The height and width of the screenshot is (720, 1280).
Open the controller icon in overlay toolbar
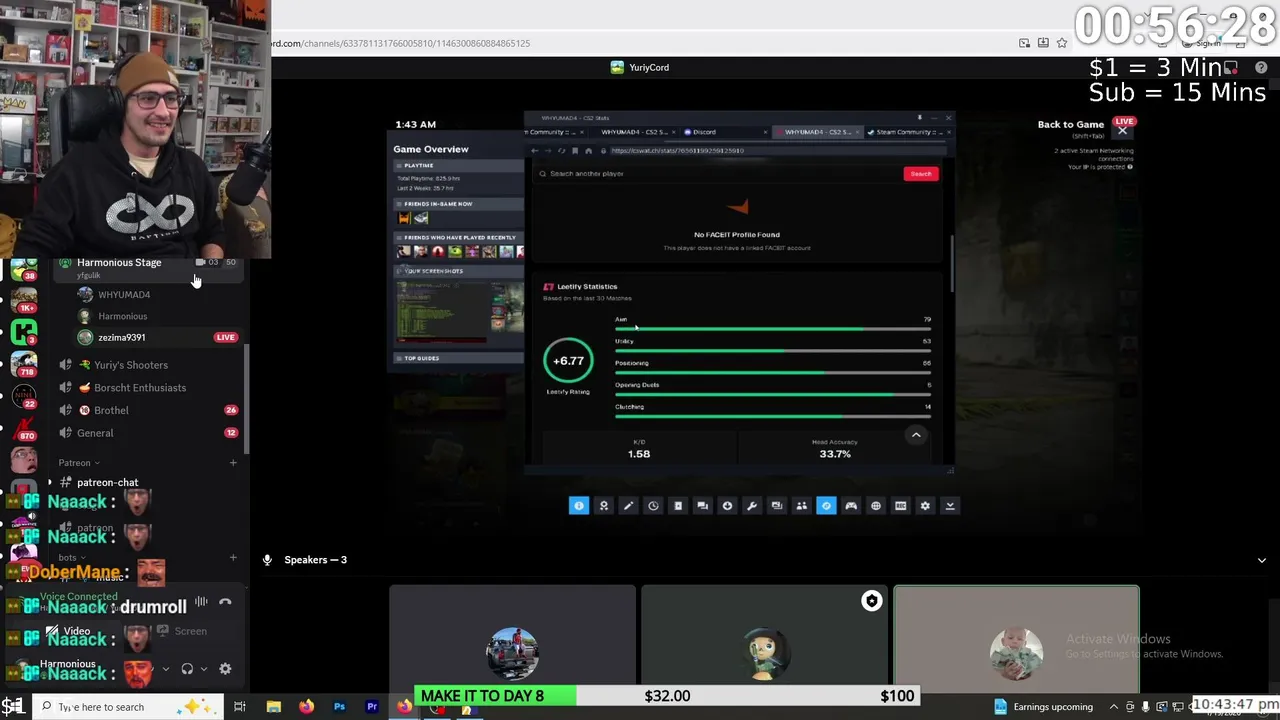coord(851,506)
